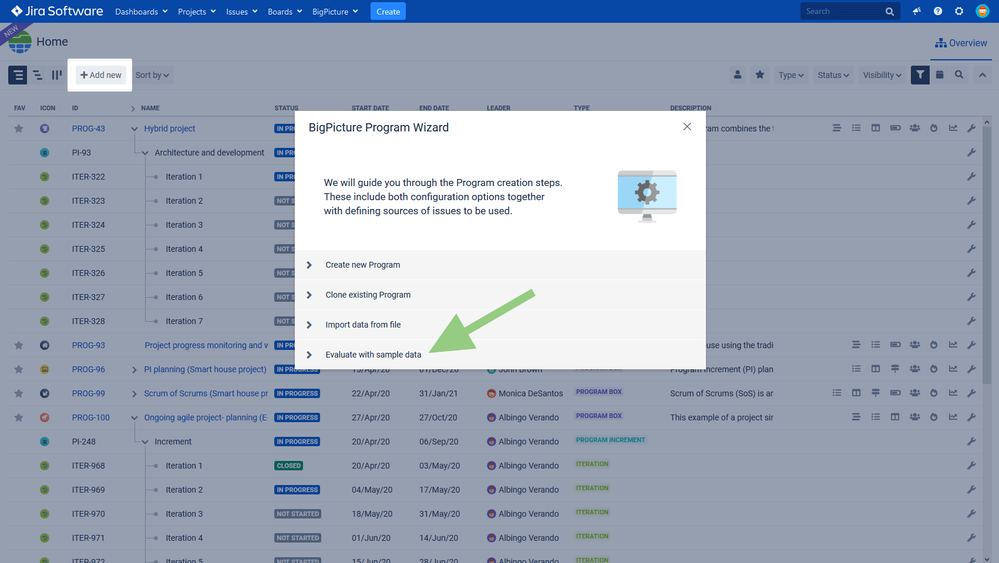Open wrench configuration for ITER-968

pyautogui.click(x=972, y=466)
